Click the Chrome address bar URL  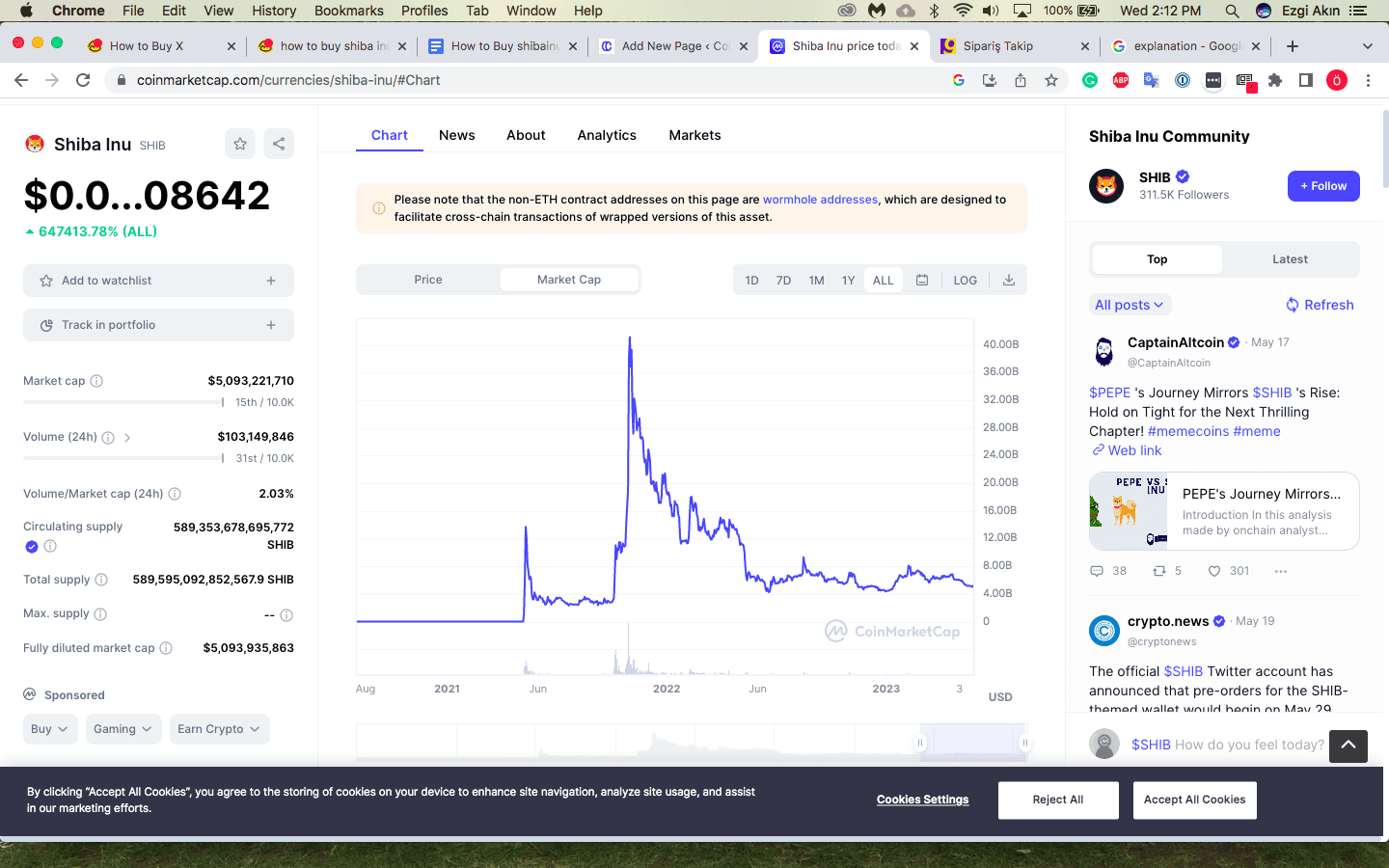point(288,80)
